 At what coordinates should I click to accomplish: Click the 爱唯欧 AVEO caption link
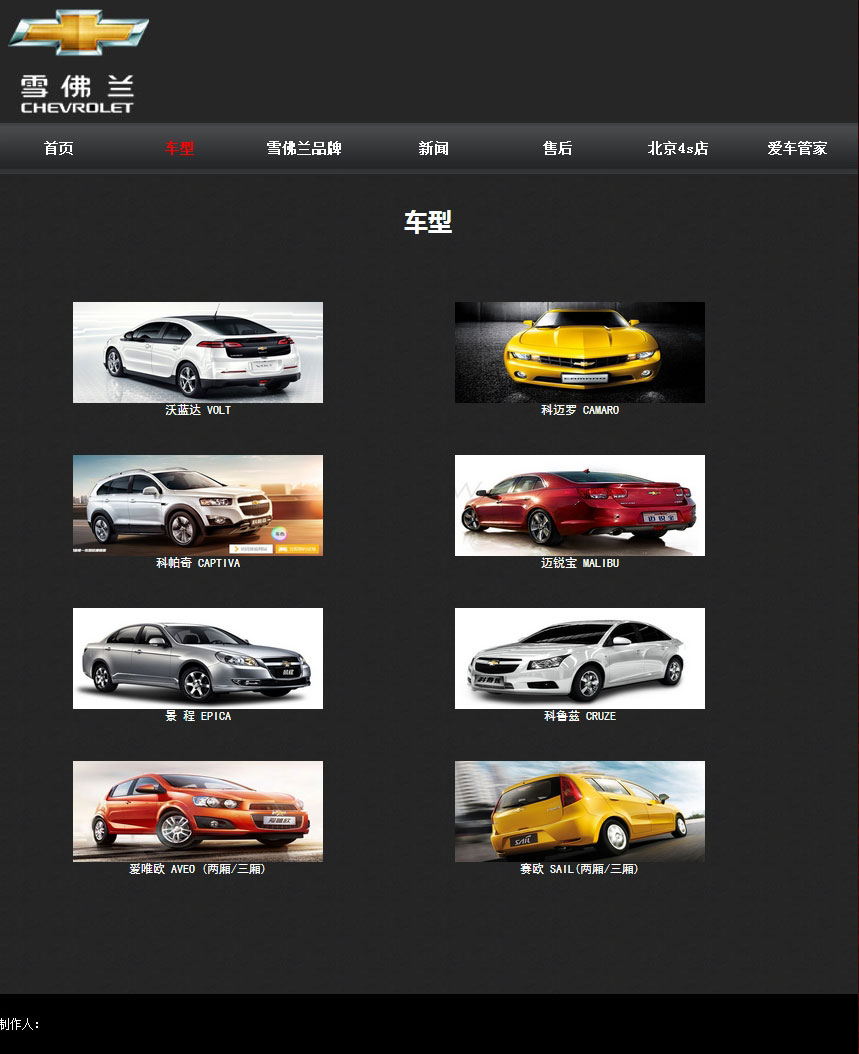(x=198, y=869)
